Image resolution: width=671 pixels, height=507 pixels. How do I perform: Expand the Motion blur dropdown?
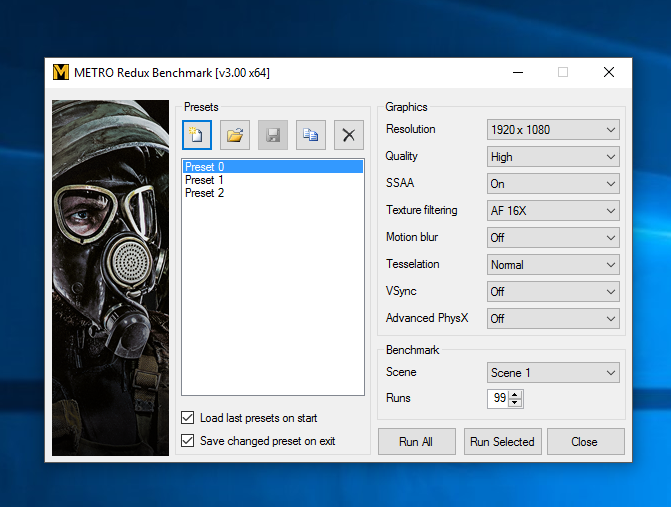pos(553,237)
